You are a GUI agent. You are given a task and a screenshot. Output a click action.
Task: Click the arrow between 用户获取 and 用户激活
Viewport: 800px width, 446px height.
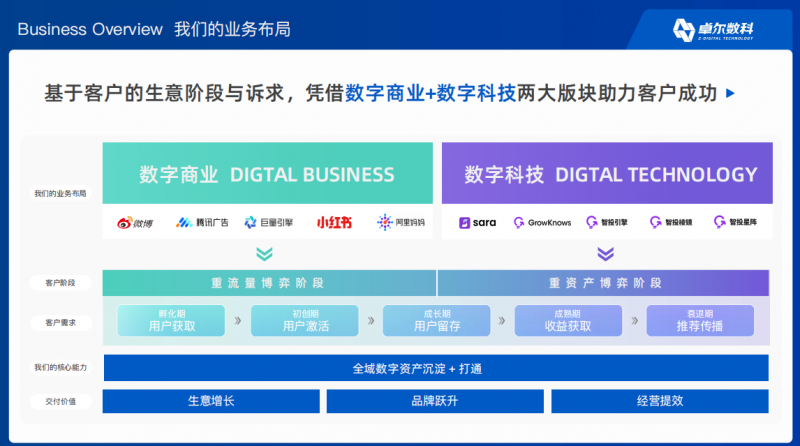pyautogui.click(x=238, y=321)
